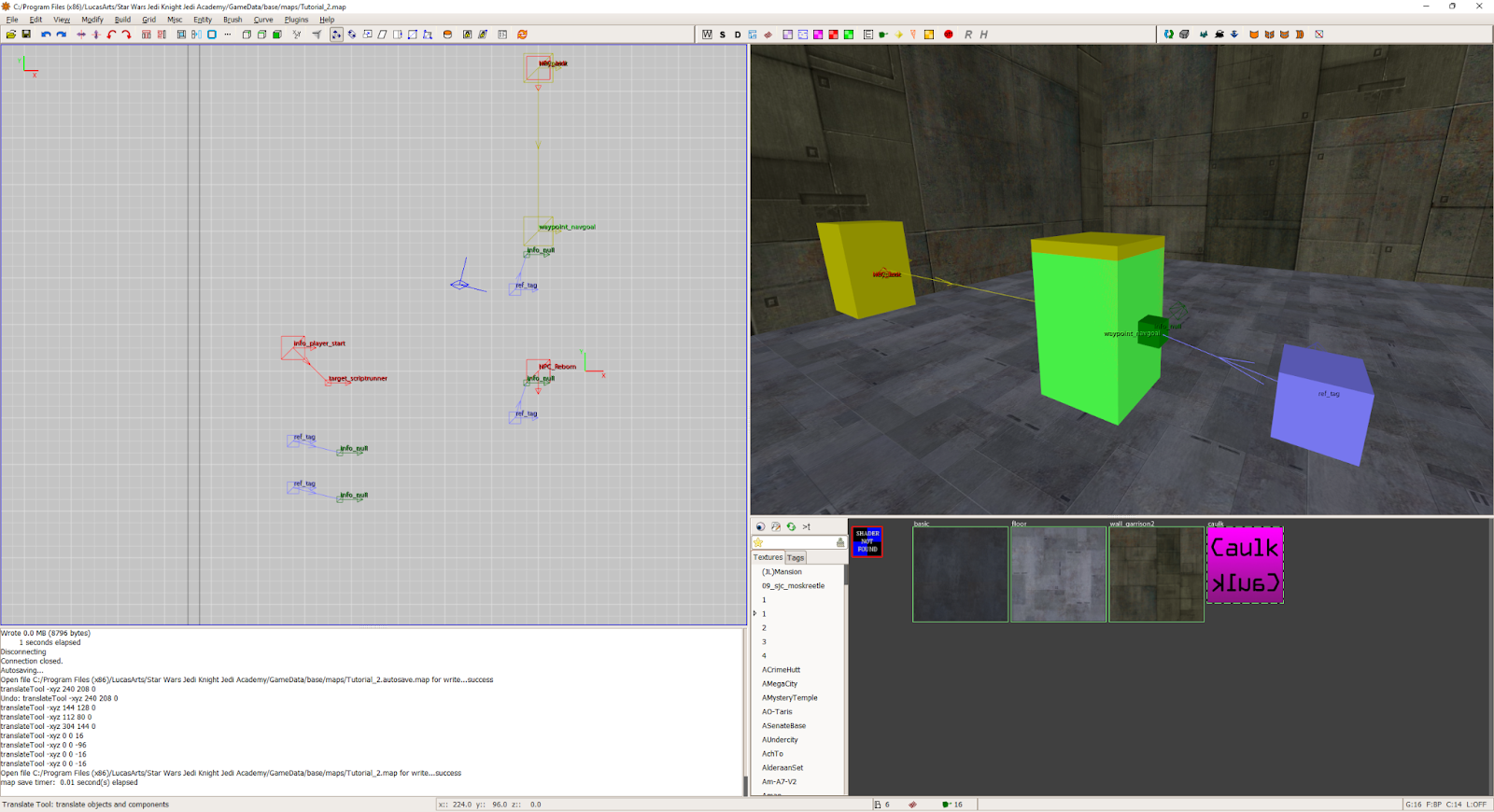The height and width of the screenshot is (812, 1494).
Task: Open the Brush menu
Action: coord(233,20)
